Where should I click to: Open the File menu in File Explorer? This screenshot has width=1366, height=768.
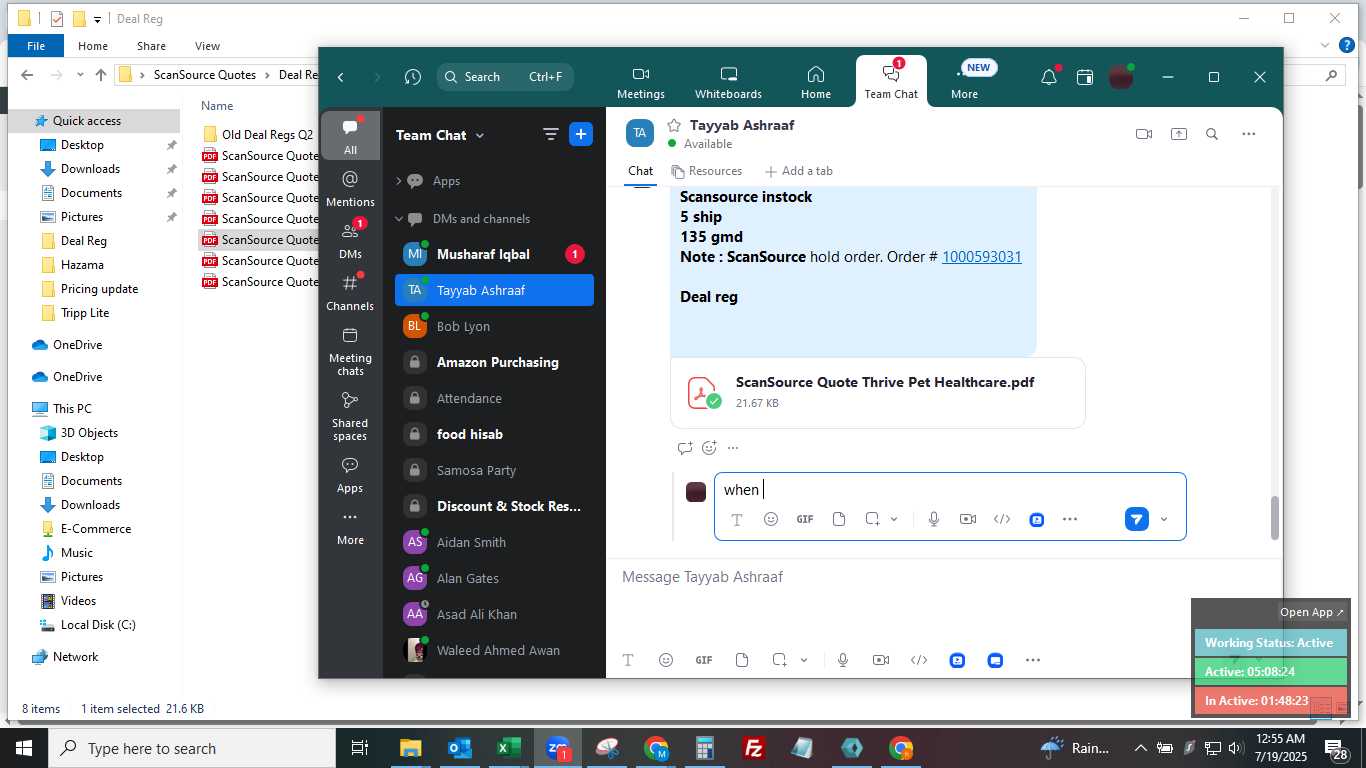pos(36,46)
